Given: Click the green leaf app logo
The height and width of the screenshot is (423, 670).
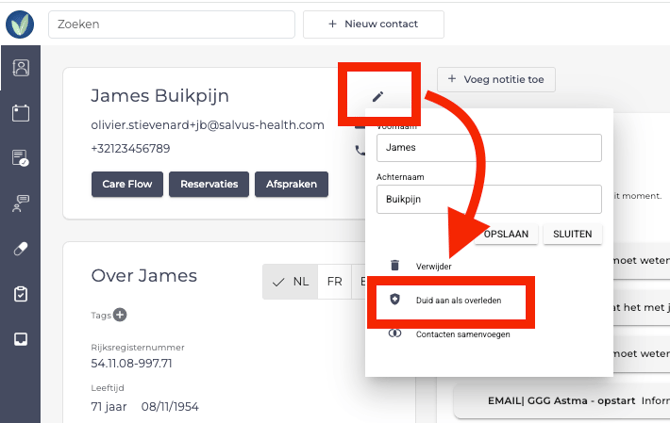Looking at the screenshot, I should (20, 24).
